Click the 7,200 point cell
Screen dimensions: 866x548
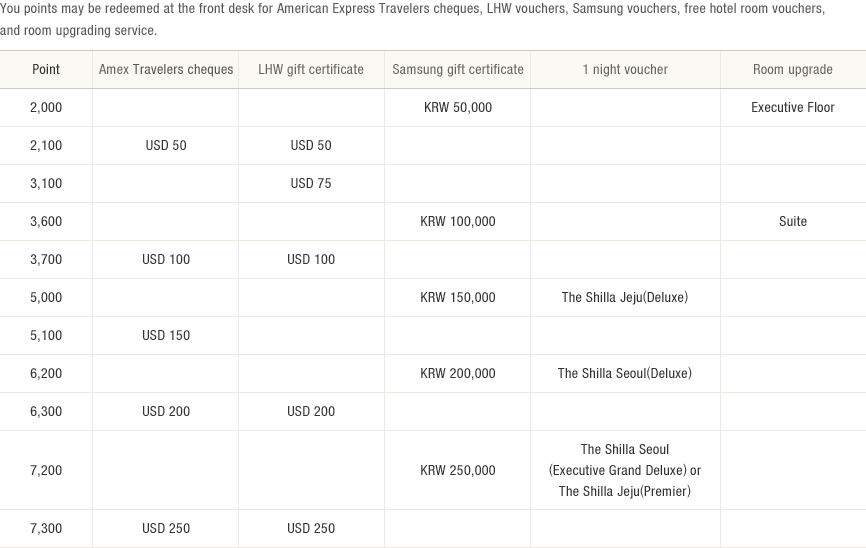46,471
